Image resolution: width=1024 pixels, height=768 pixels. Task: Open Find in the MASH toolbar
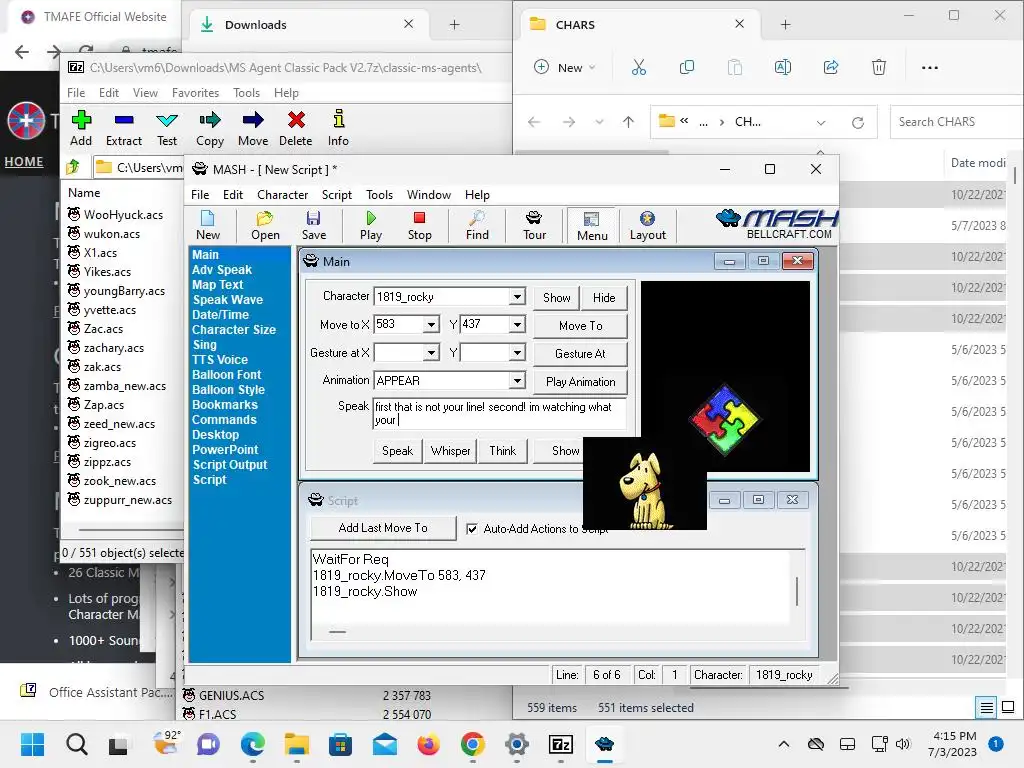(x=477, y=225)
